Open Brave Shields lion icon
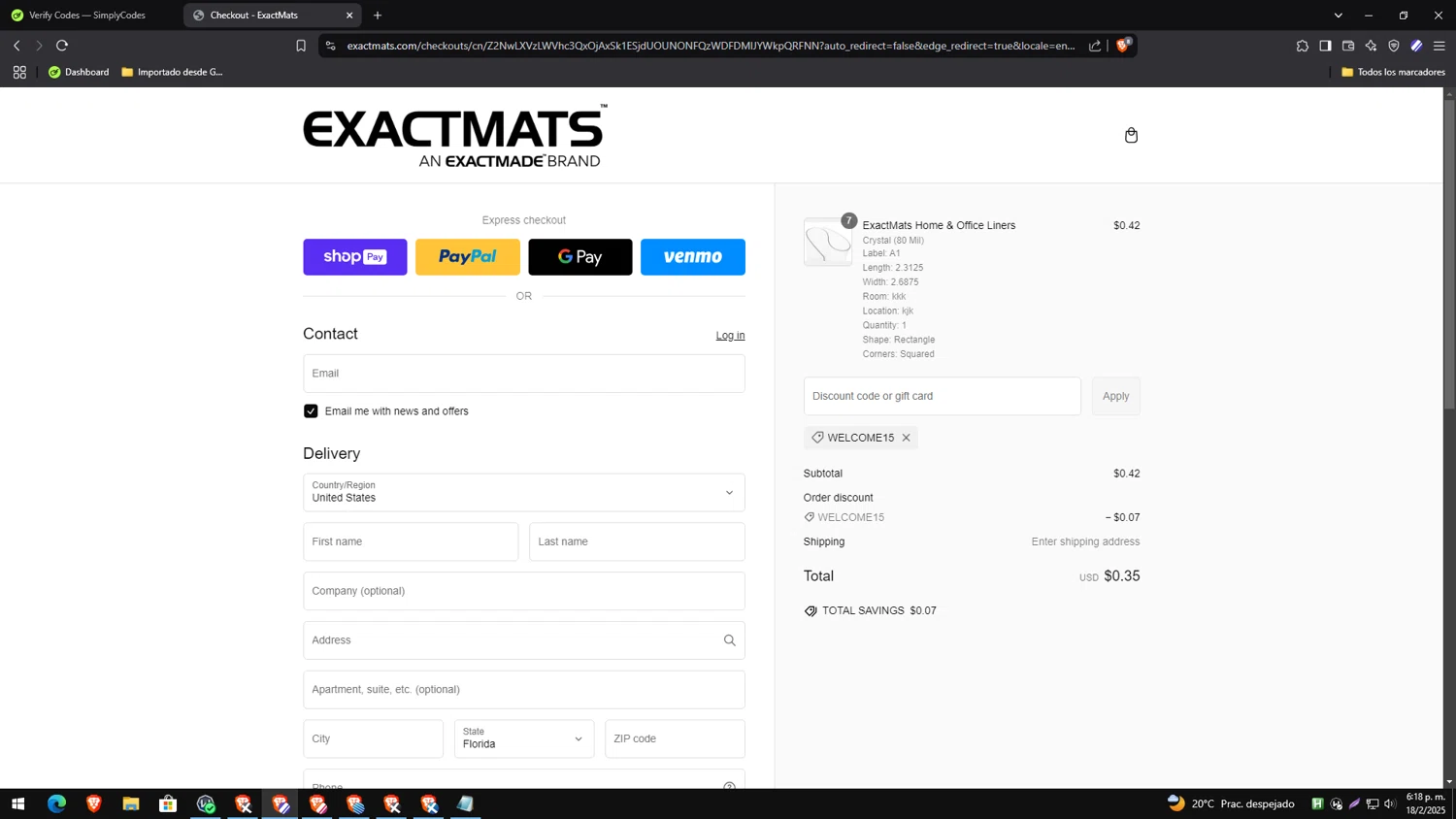 [x=1123, y=45]
